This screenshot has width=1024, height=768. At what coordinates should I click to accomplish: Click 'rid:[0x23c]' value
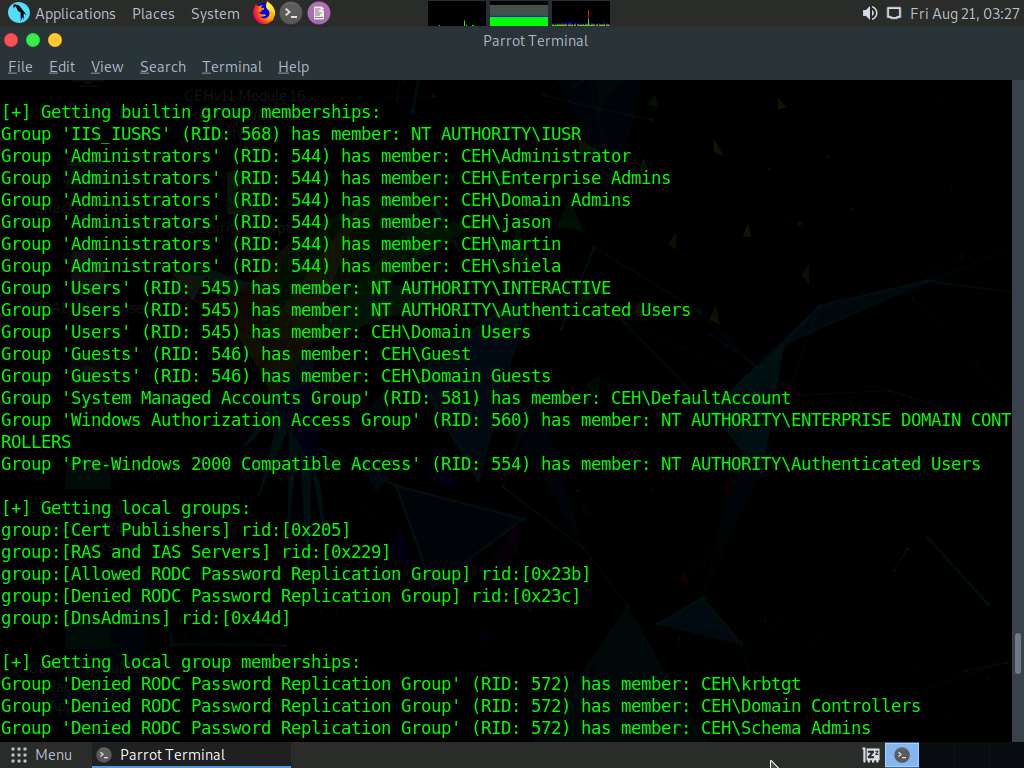526,596
